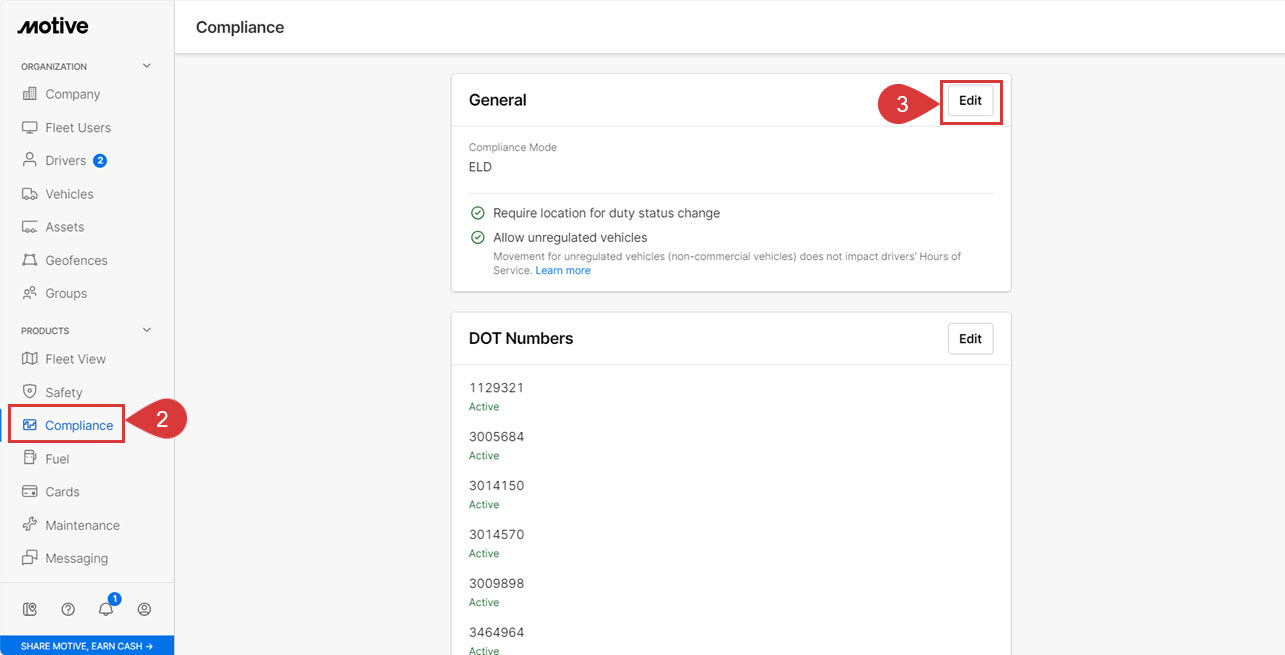1285x655 pixels.
Task: Collapse the Products section chevron
Action: [x=147, y=330]
